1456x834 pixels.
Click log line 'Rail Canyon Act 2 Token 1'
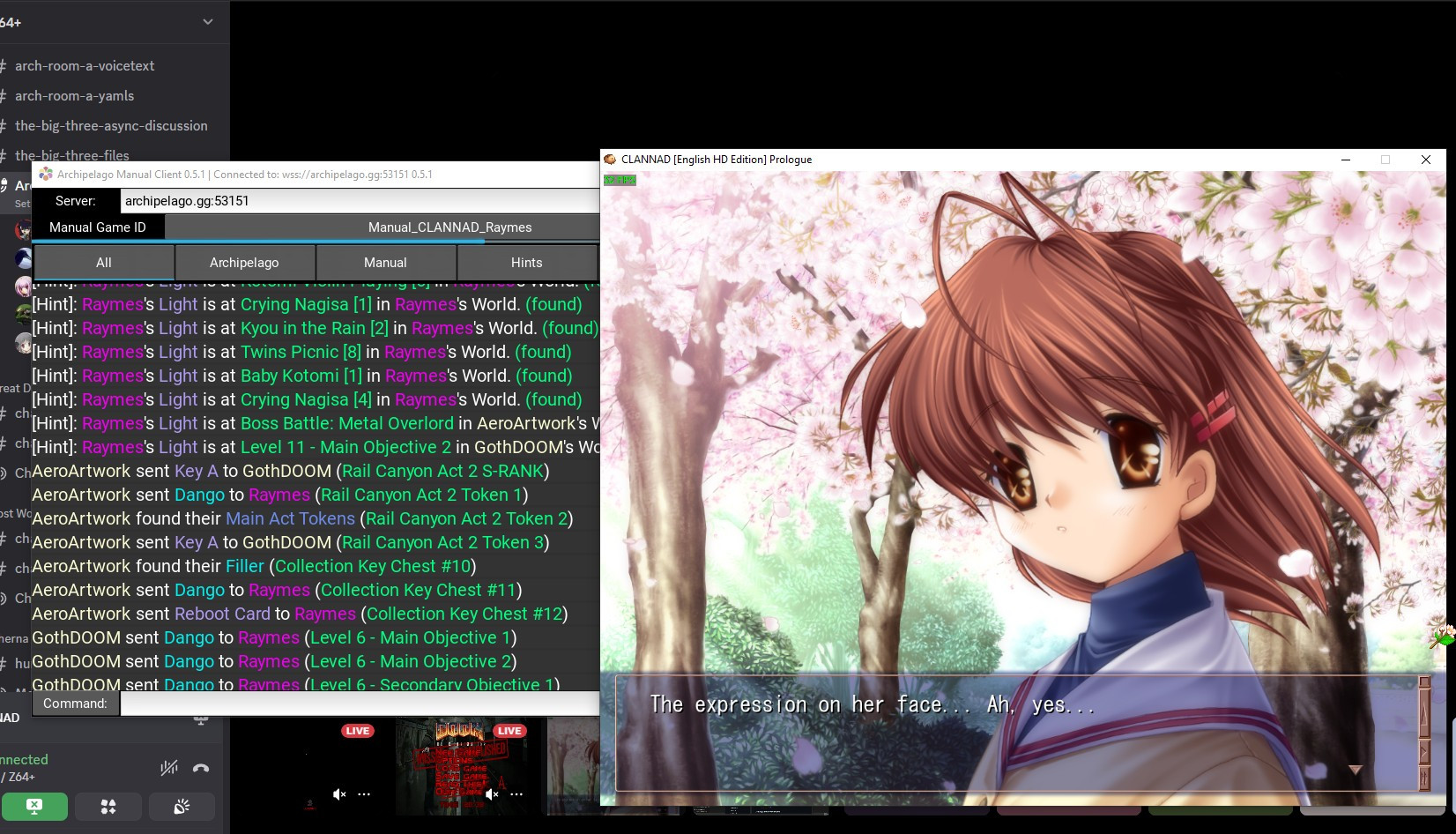tap(280, 495)
